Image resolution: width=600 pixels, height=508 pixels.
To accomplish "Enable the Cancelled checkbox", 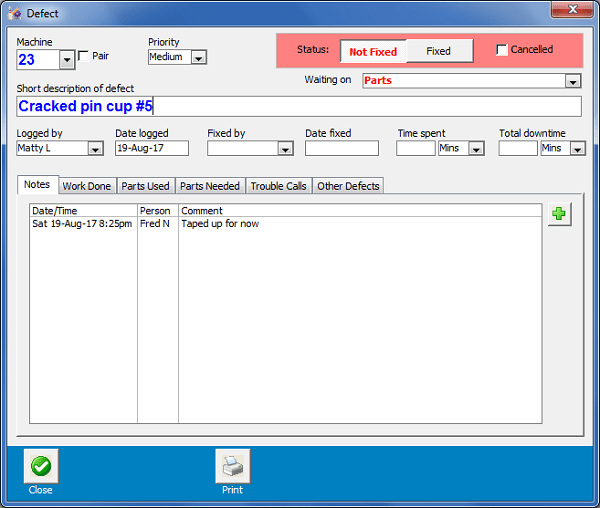I will coord(502,50).
